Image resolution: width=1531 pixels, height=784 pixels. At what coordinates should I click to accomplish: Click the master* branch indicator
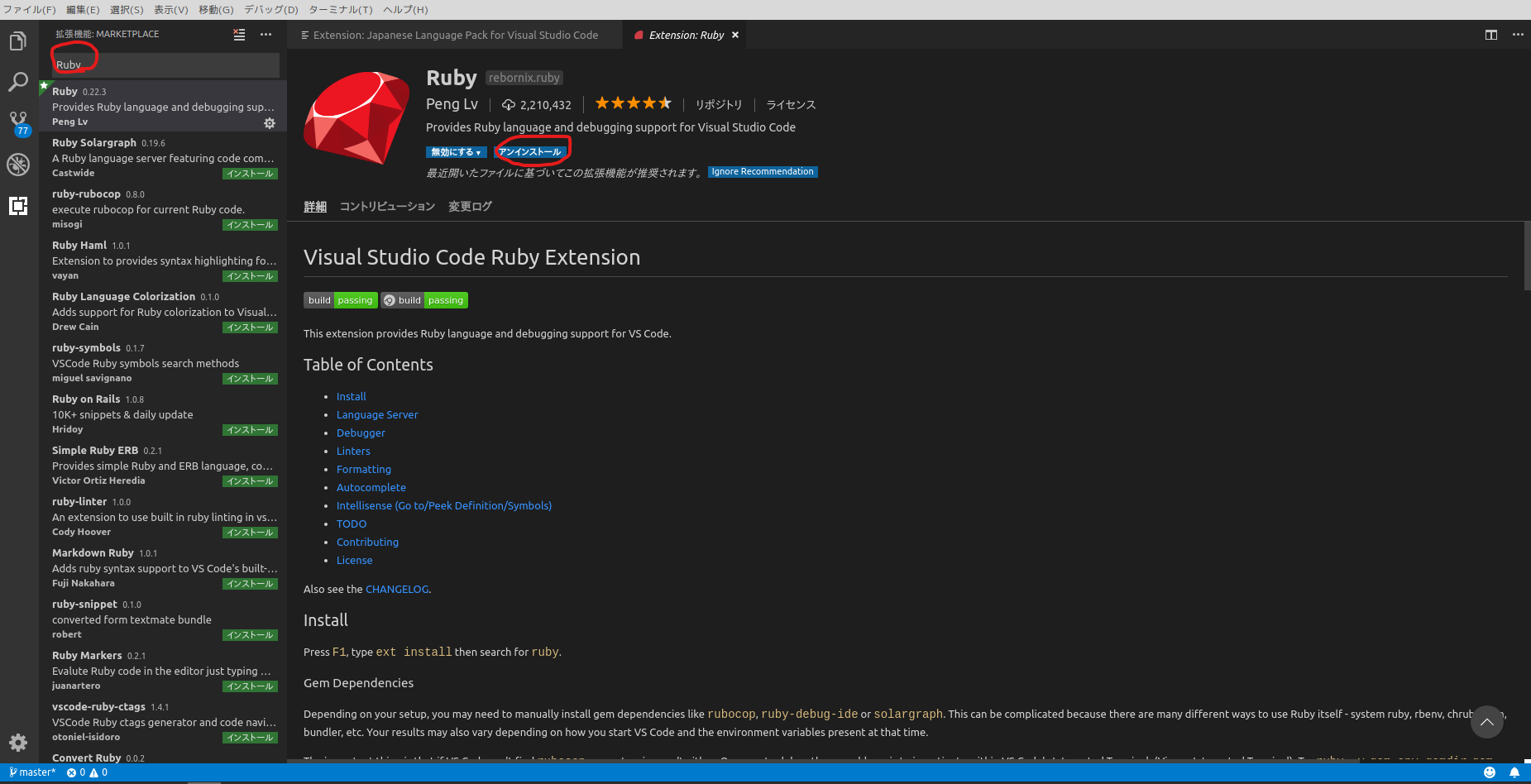click(x=32, y=772)
